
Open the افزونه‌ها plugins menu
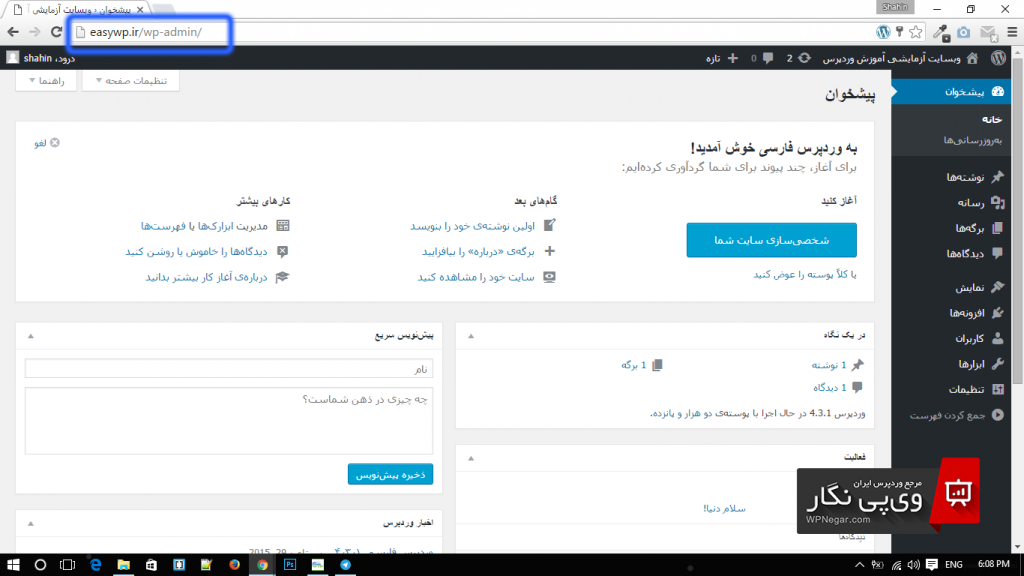[967, 313]
